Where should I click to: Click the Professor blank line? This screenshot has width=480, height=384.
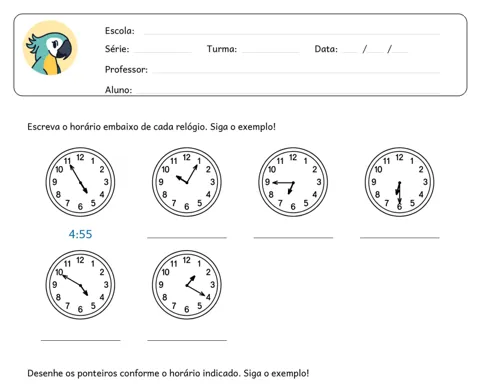click(x=296, y=72)
